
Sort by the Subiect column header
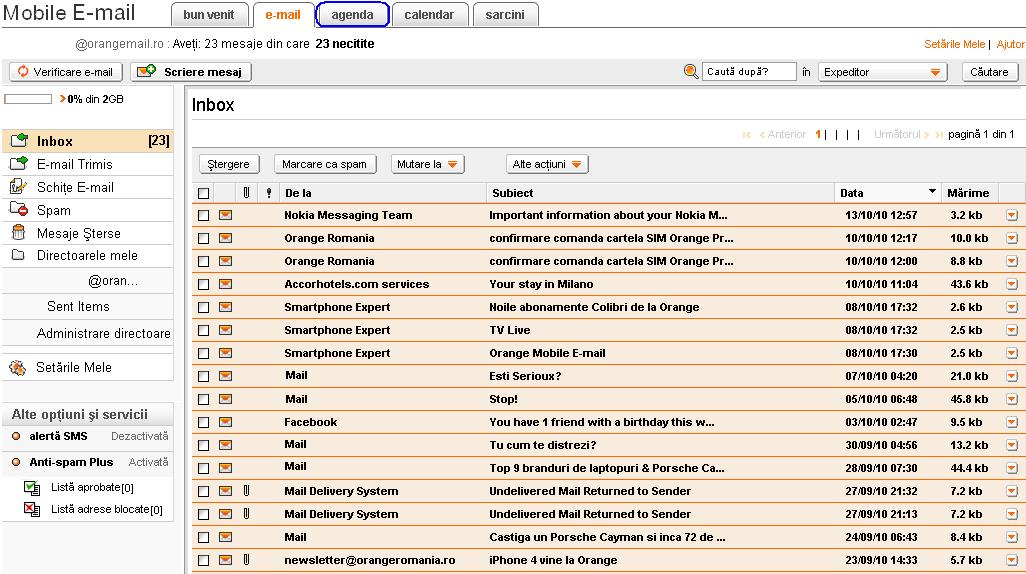click(512, 193)
